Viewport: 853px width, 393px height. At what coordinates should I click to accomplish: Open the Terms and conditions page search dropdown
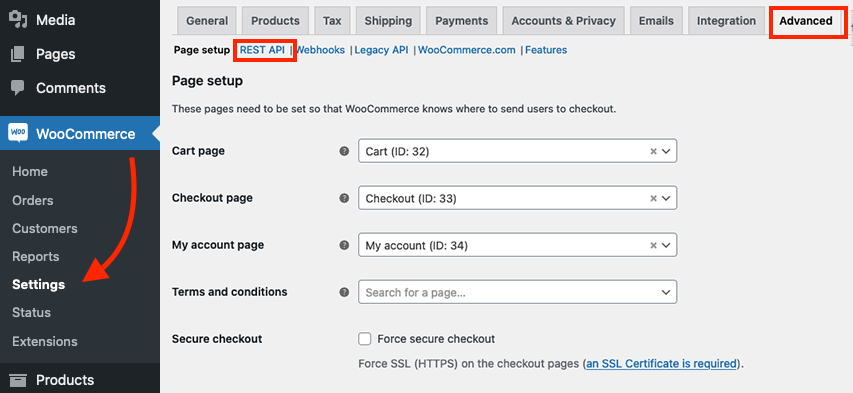(517, 292)
